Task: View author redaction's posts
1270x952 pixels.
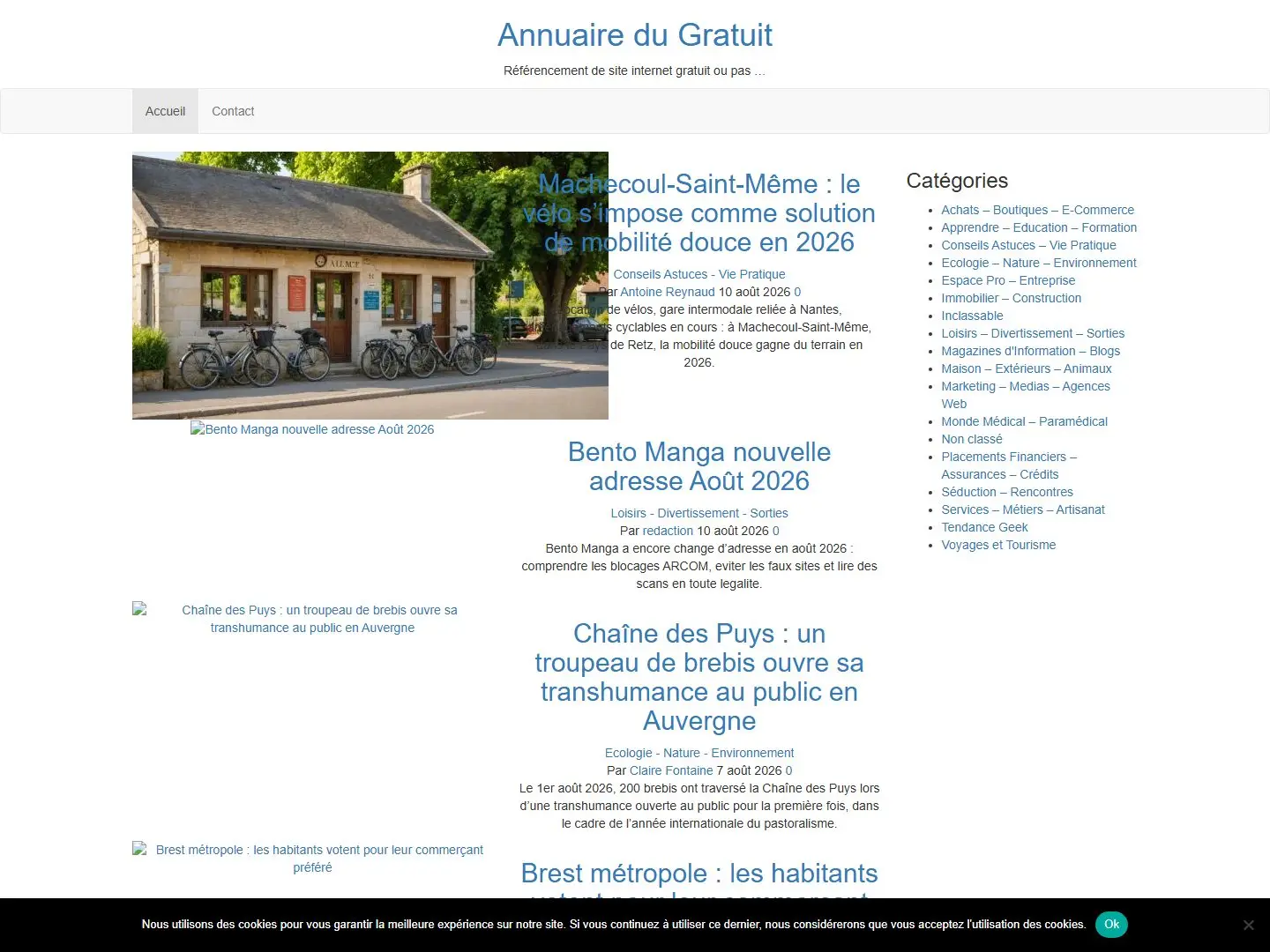Action: [x=668, y=531]
